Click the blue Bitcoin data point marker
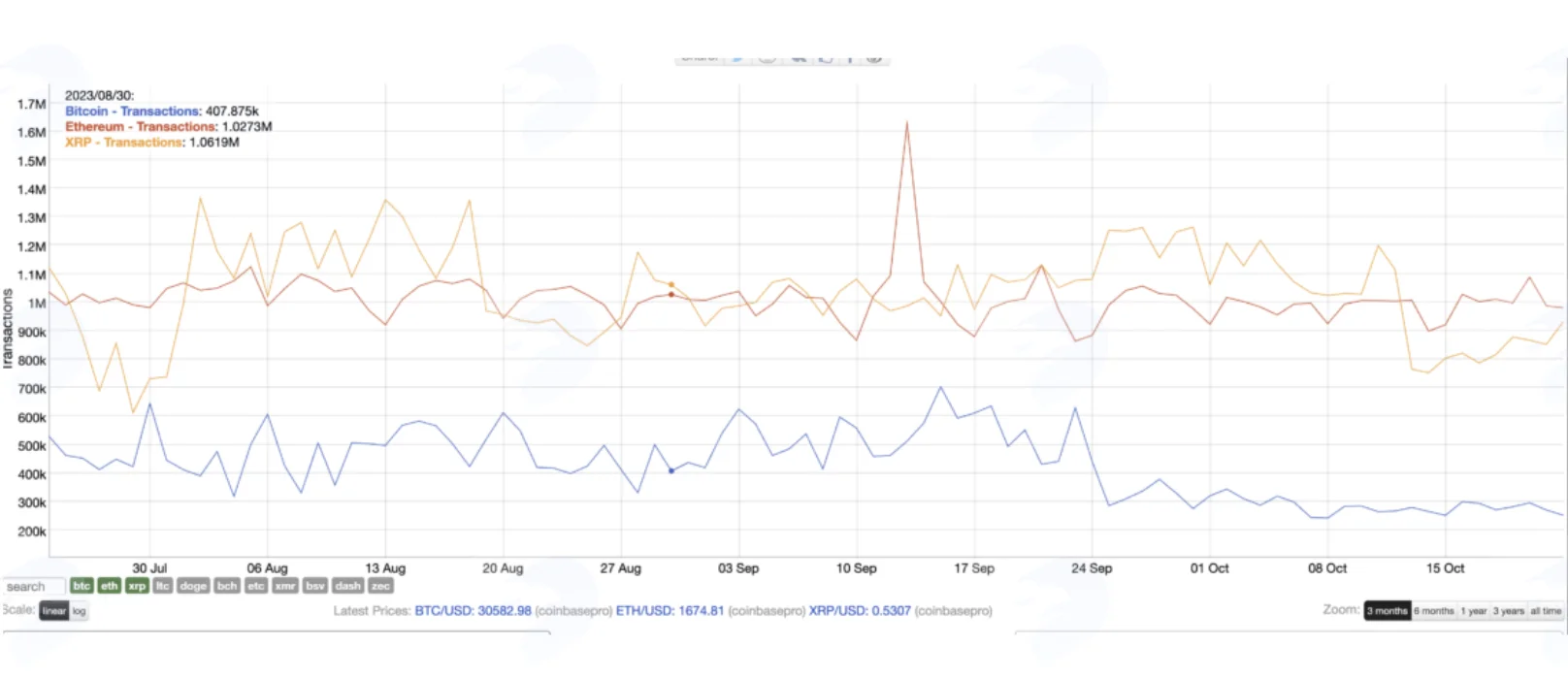 [x=671, y=470]
